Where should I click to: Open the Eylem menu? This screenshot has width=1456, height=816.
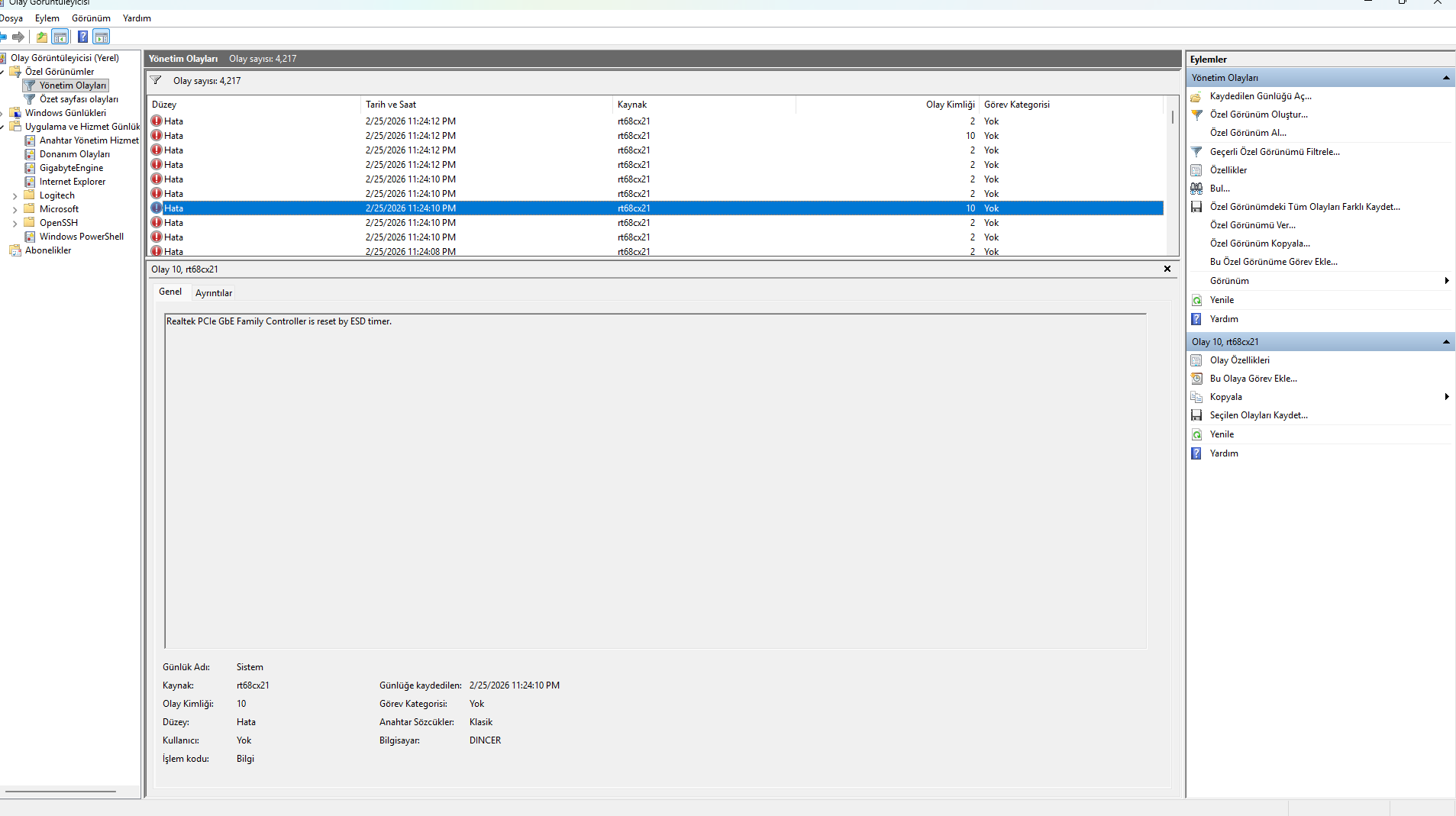point(47,18)
